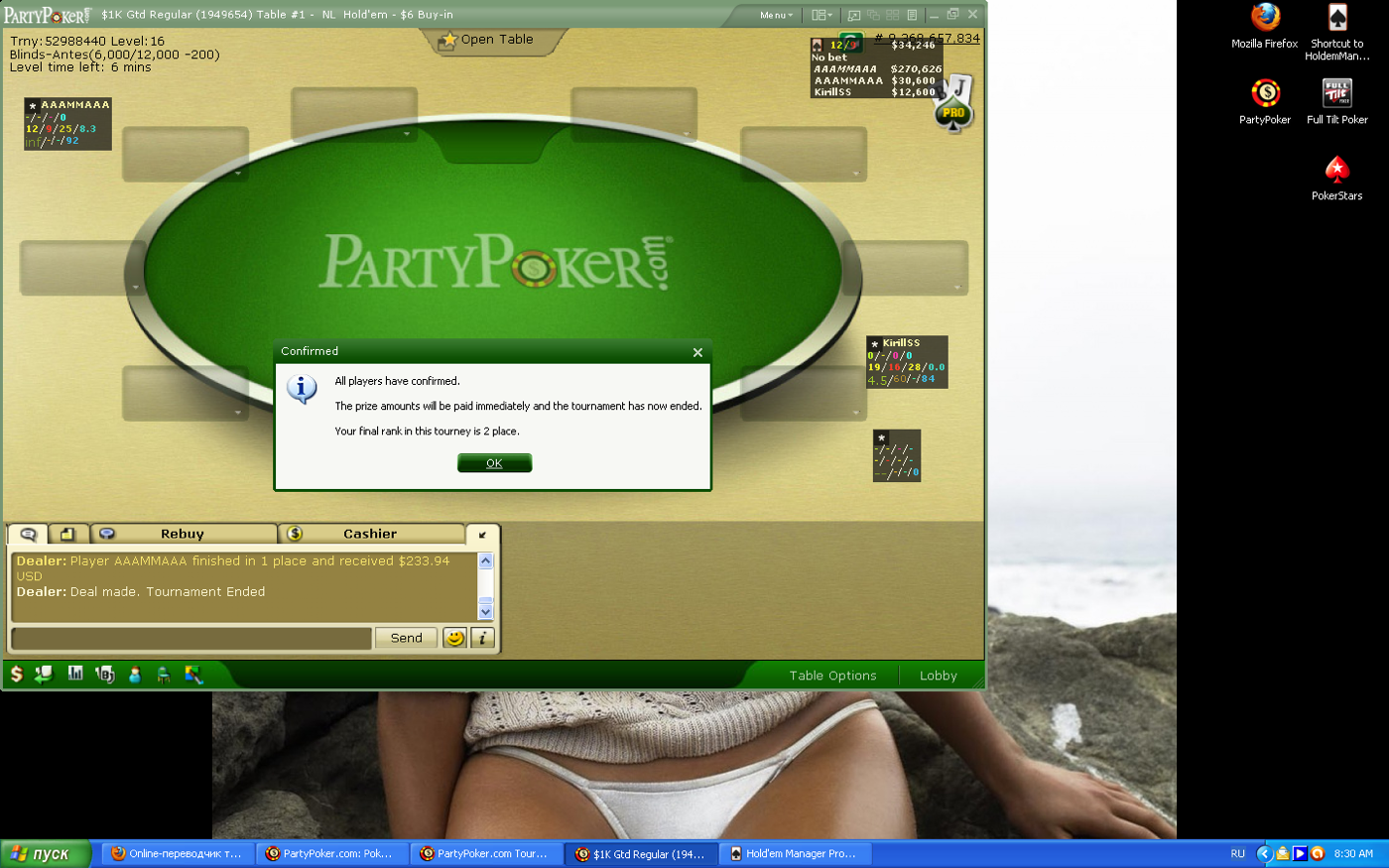The height and width of the screenshot is (868, 1389).
Task: Click the 'Deal made. Tournament Ended' chat line
Action: click(168, 592)
